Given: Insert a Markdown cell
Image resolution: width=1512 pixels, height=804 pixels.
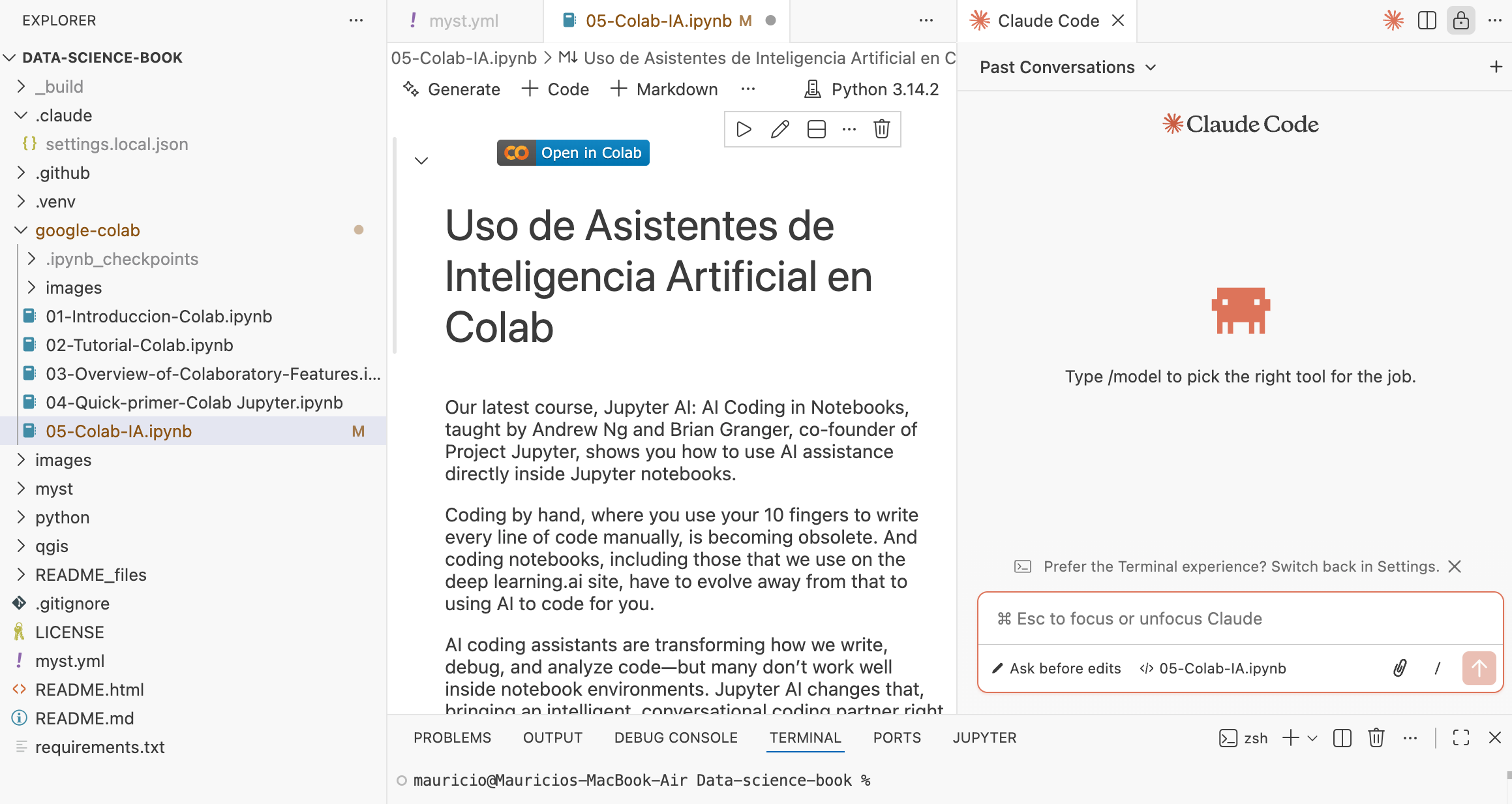Looking at the screenshot, I should tap(664, 89).
